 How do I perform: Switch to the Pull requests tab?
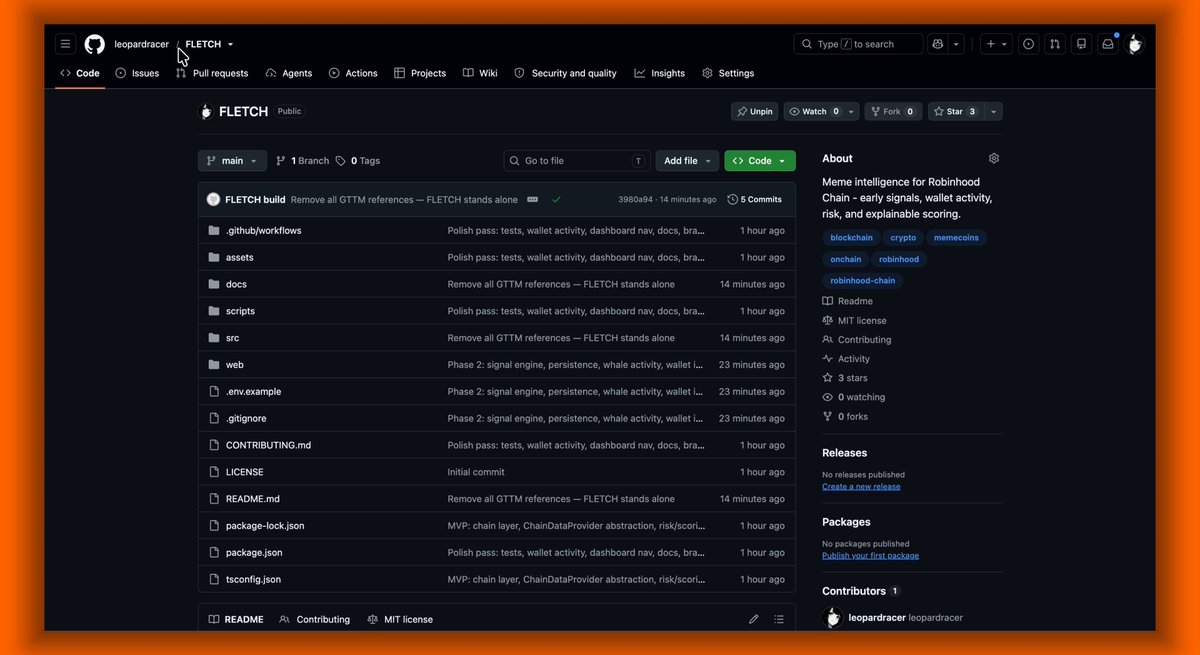(x=212, y=73)
